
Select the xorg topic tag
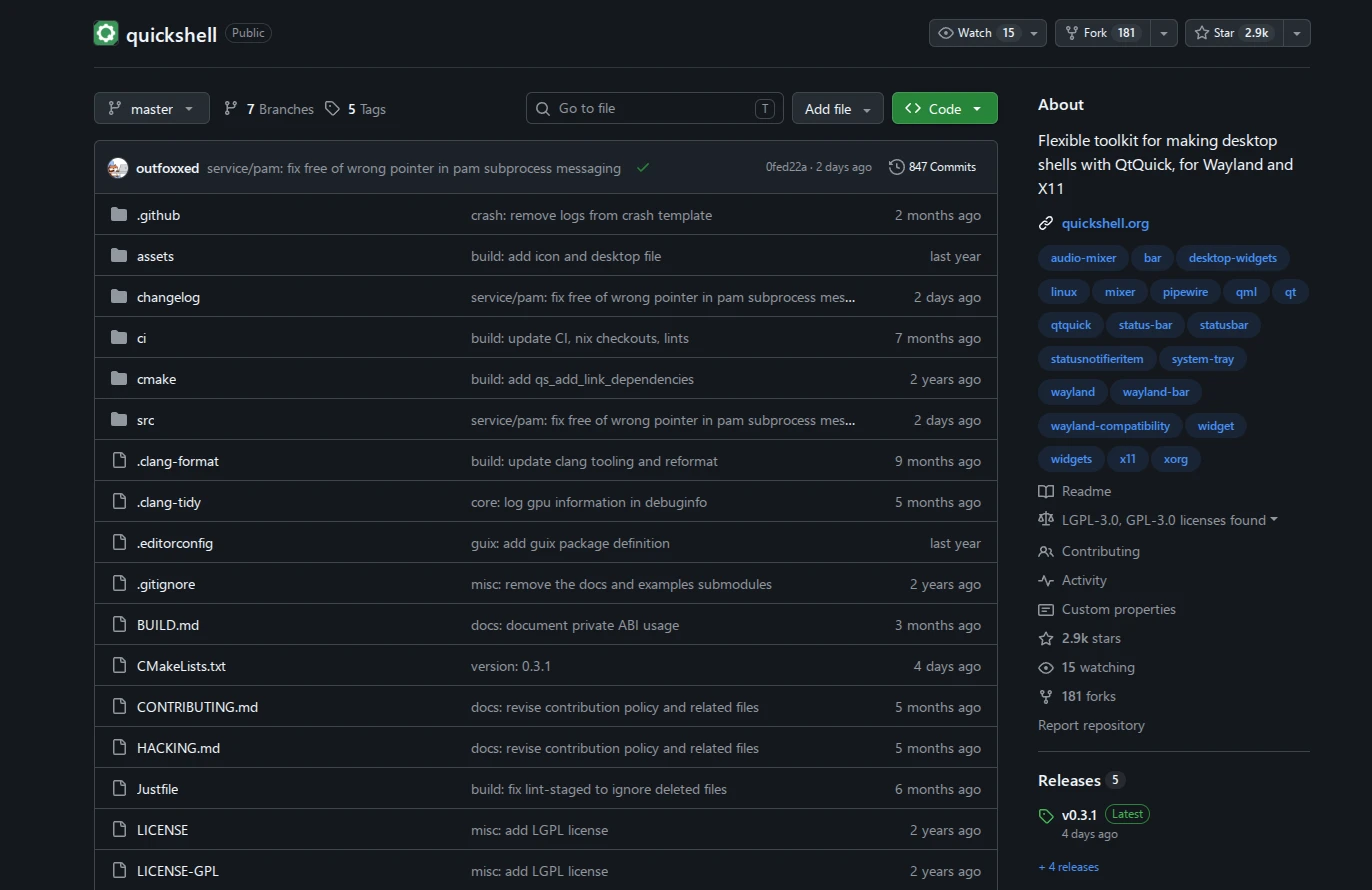click(x=1176, y=459)
